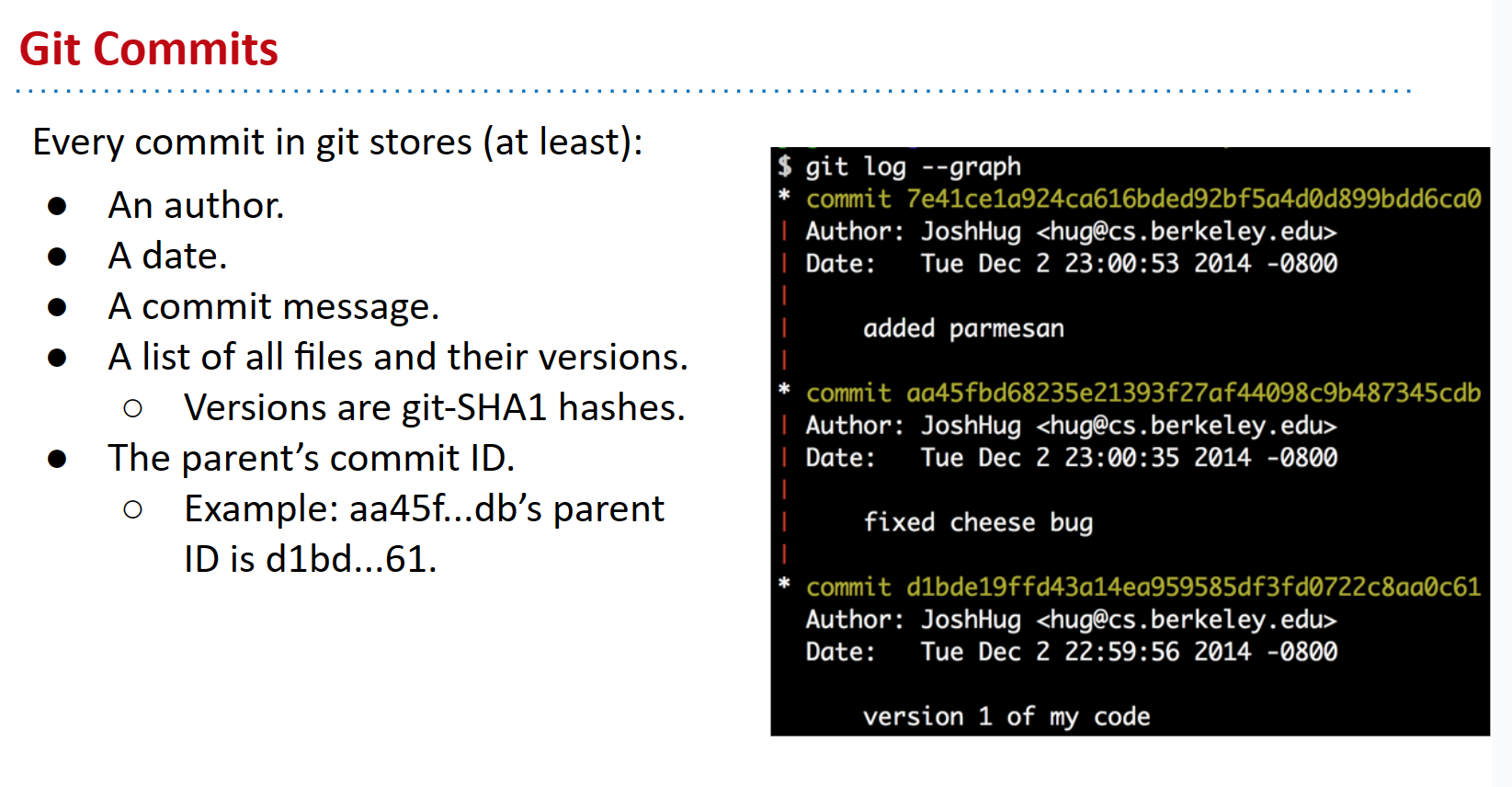Click 'A list of all files' bullet
1512x787 pixels.
pos(398,357)
